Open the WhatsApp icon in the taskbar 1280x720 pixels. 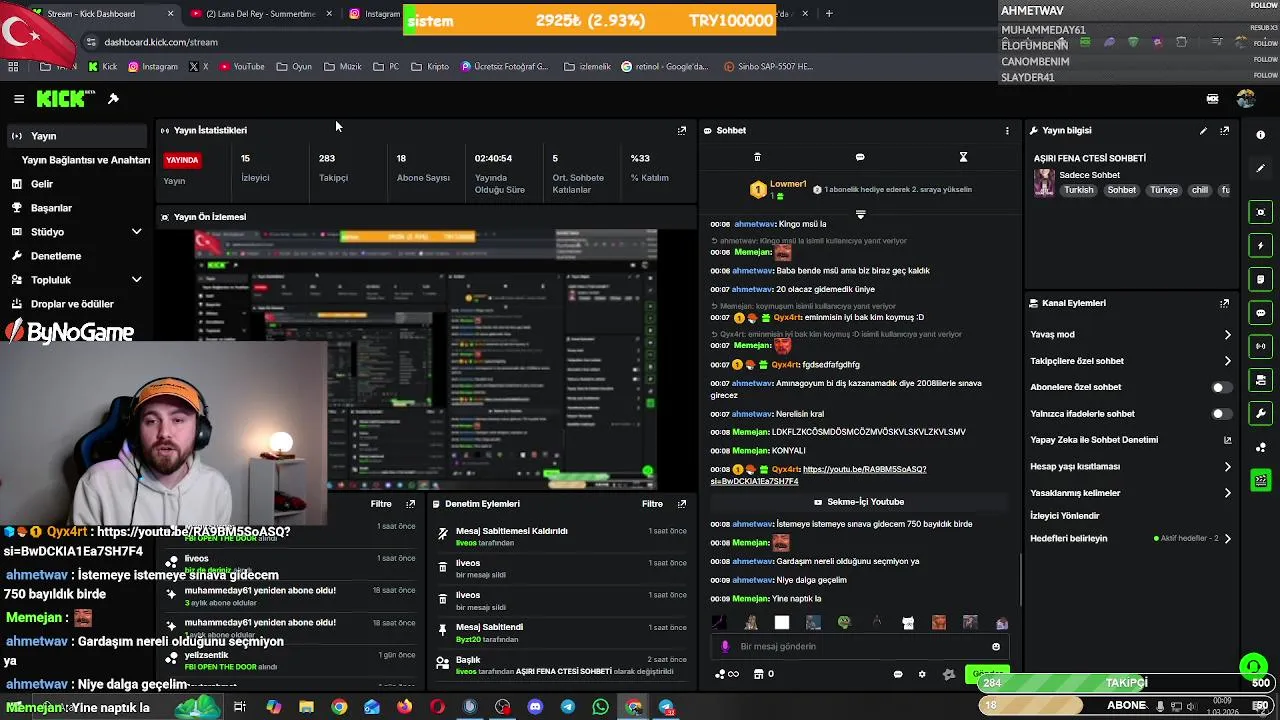pos(600,707)
